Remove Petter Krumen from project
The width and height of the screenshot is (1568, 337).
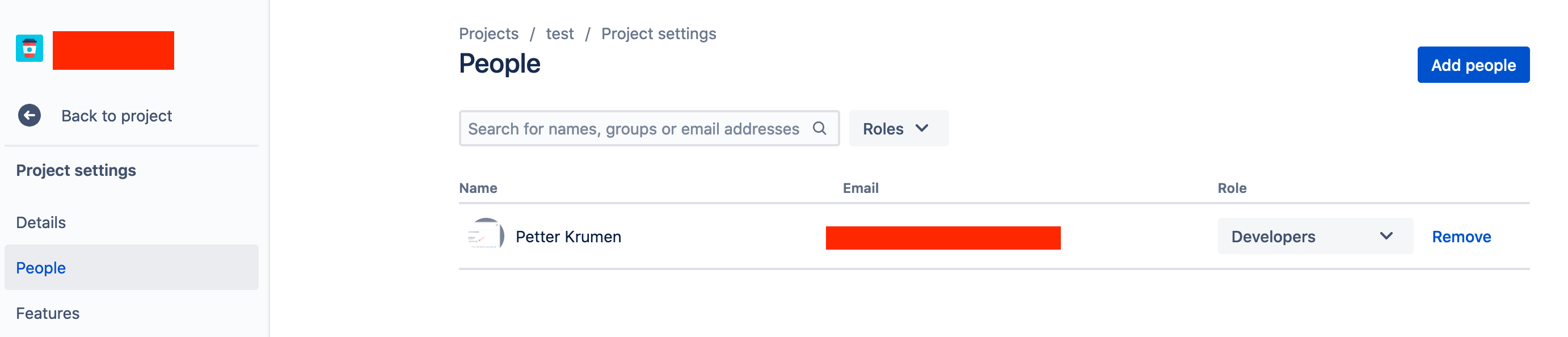(1461, 237)
